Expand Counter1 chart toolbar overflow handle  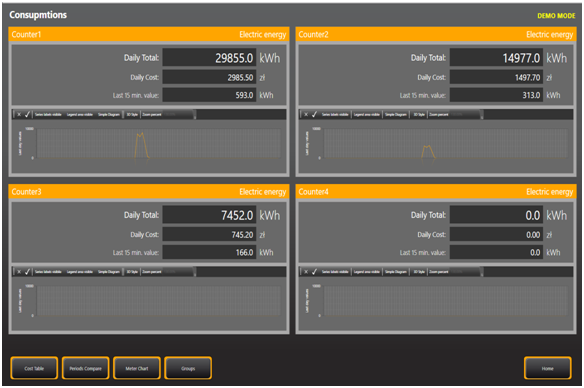195,115
